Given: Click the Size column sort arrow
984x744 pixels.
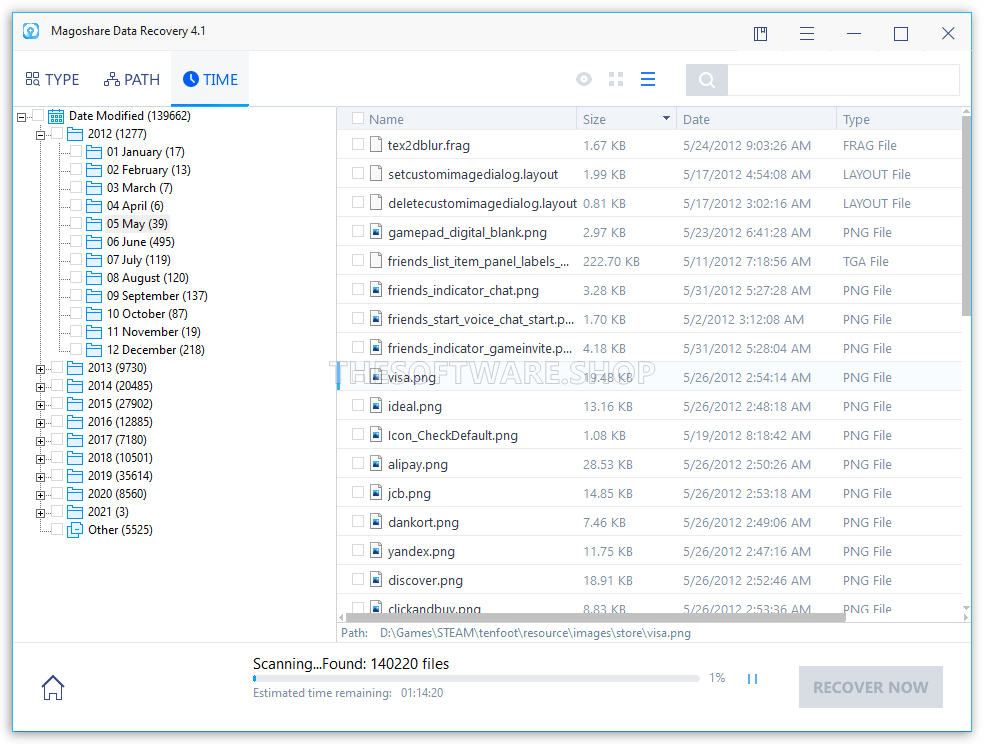Looking at the screenshot, I should pyautogui.click(x=666, y=119).
